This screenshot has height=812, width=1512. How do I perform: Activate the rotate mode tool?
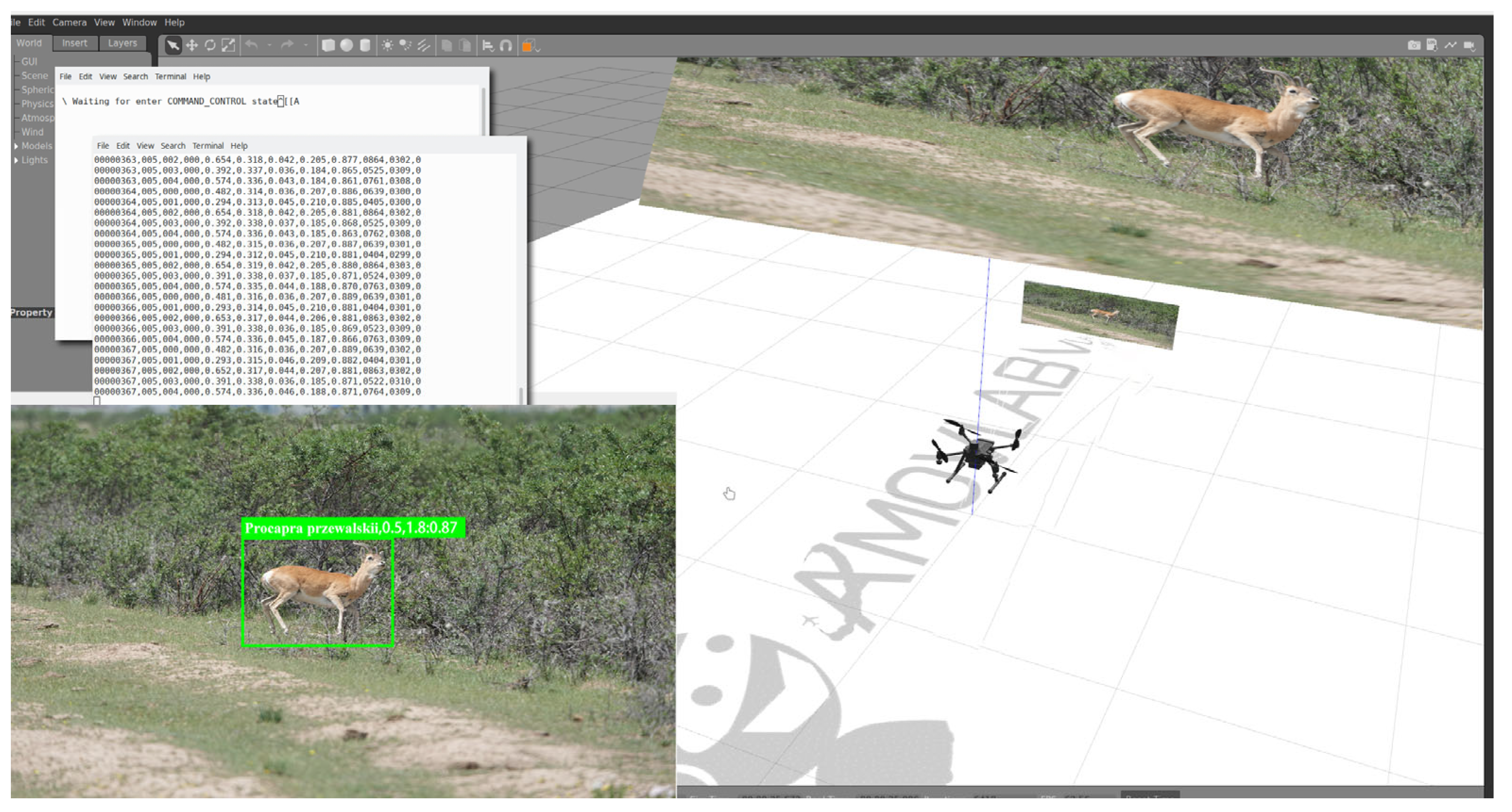point(210,45)
